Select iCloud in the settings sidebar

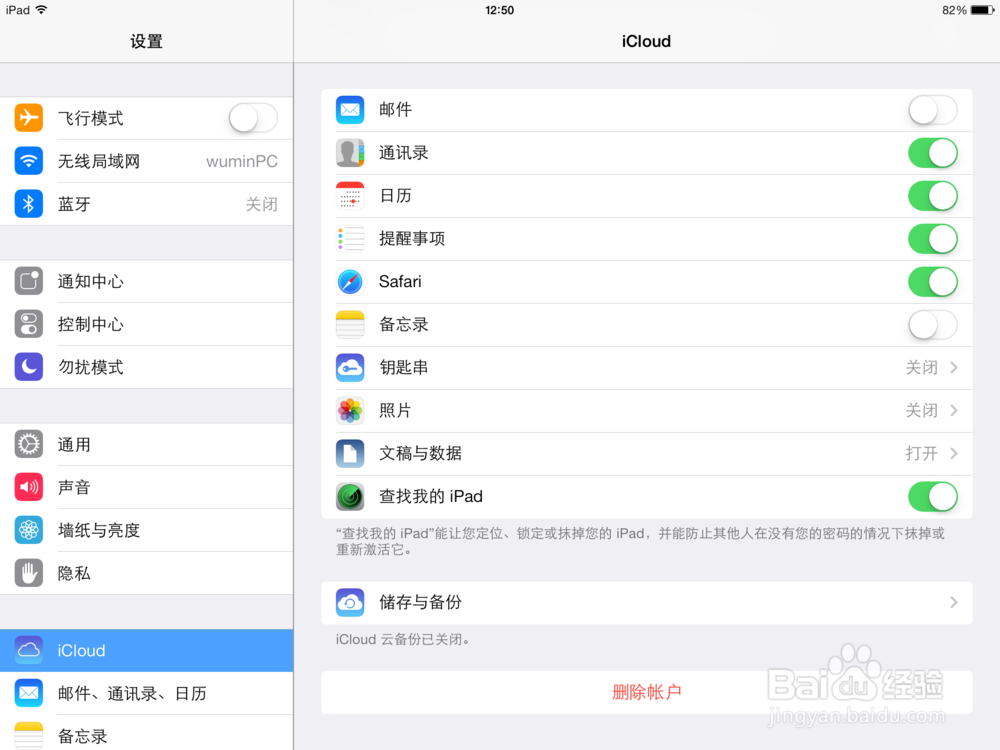pos(146,650)
